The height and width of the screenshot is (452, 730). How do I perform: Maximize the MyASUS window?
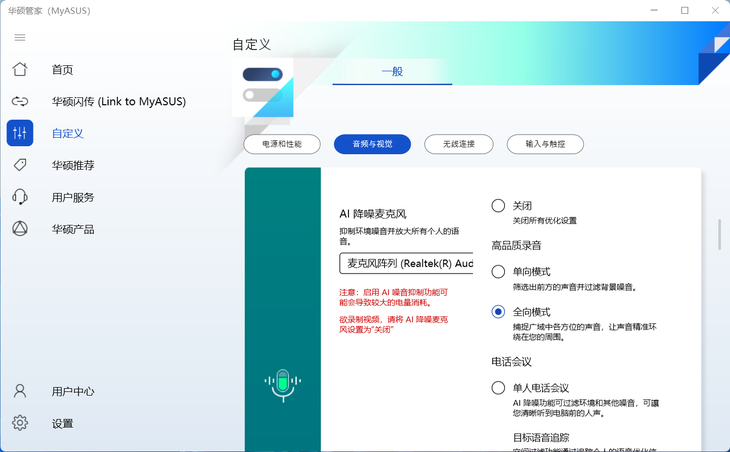(x=684, y=10)
